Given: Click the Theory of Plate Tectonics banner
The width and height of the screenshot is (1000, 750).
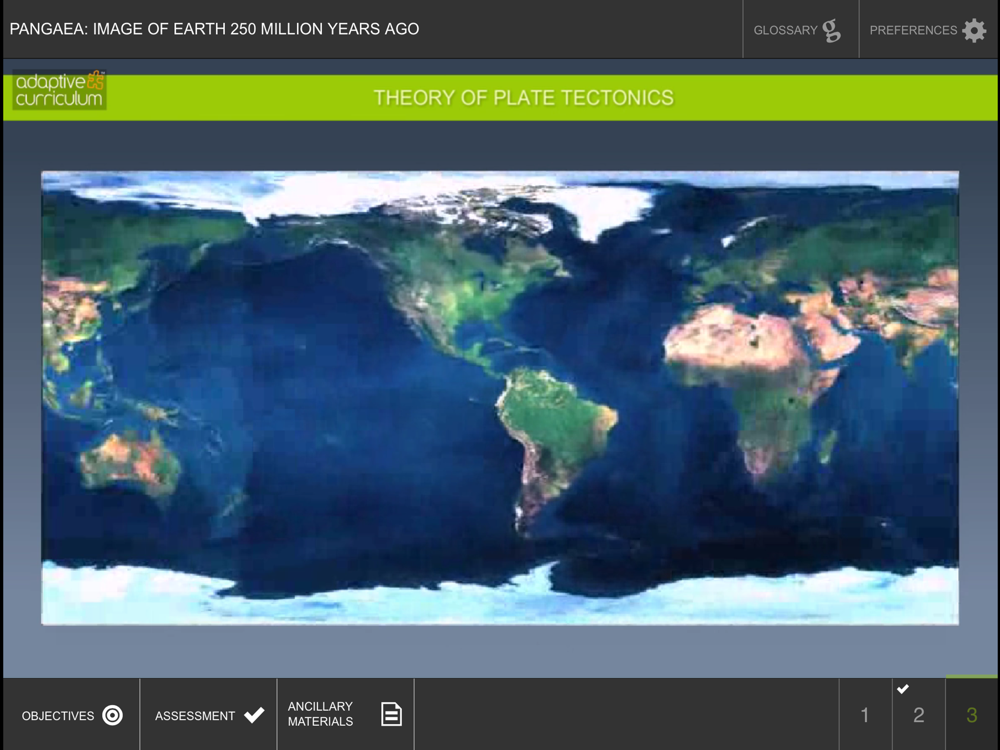Looking at the screenshot, I should [x=523, y=98].
